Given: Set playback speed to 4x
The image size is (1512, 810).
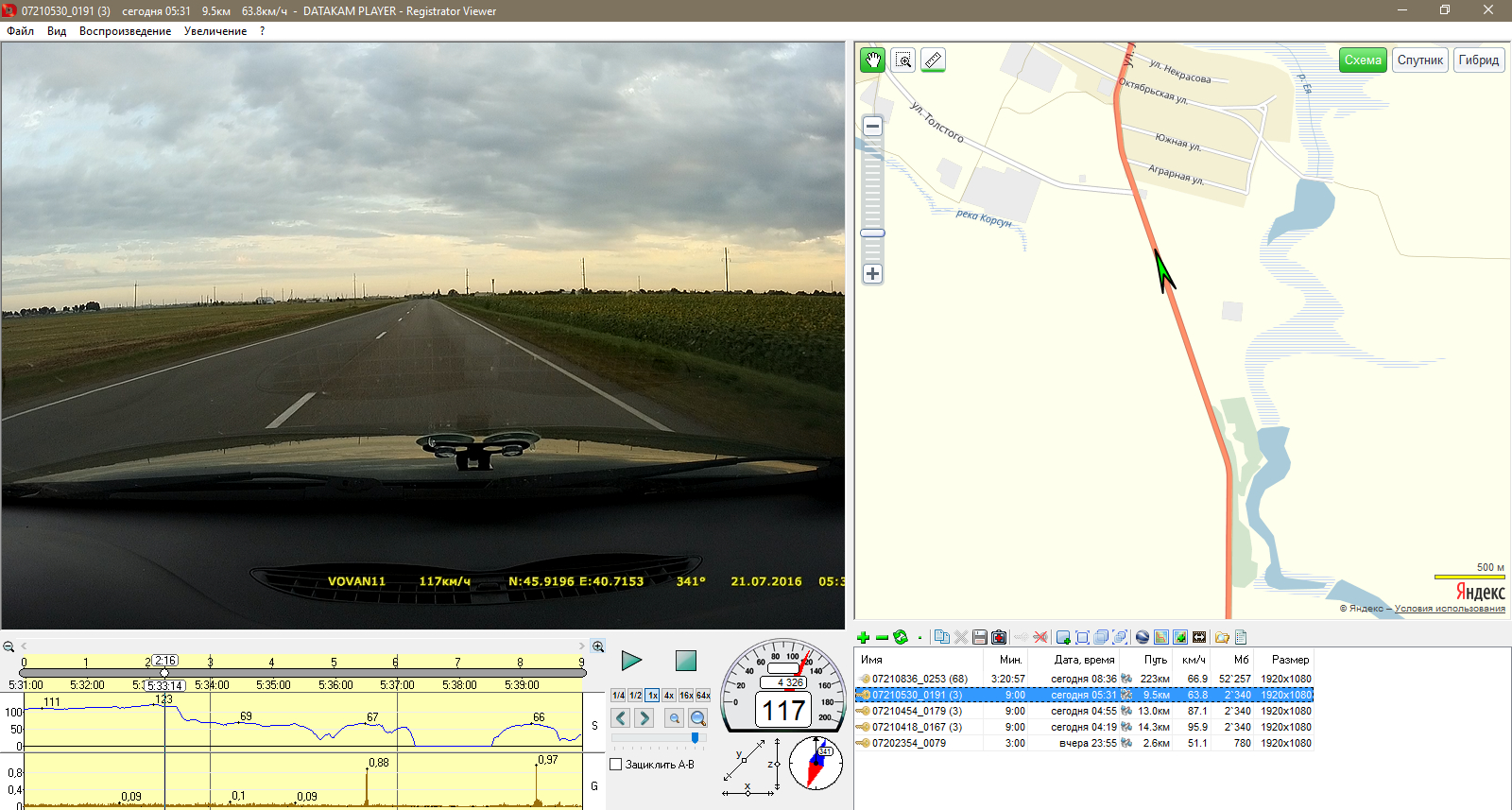Looking at the screenshot, I should tap(669, 696).
